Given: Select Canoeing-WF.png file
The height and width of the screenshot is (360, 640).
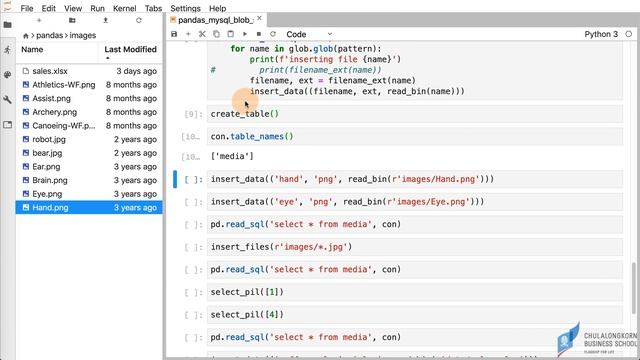Looking at the screenshot, I should click(x=89, y=126).
